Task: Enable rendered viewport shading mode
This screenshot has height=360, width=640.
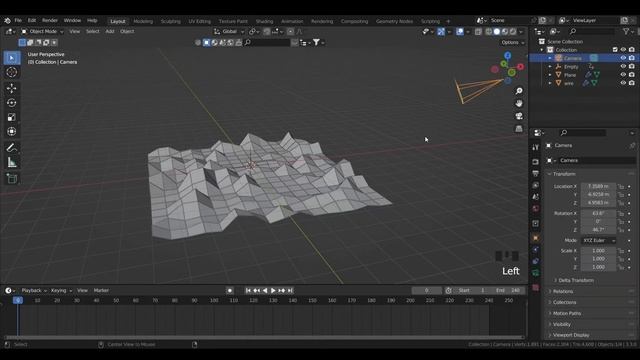Action: click(x=513, y=31)
